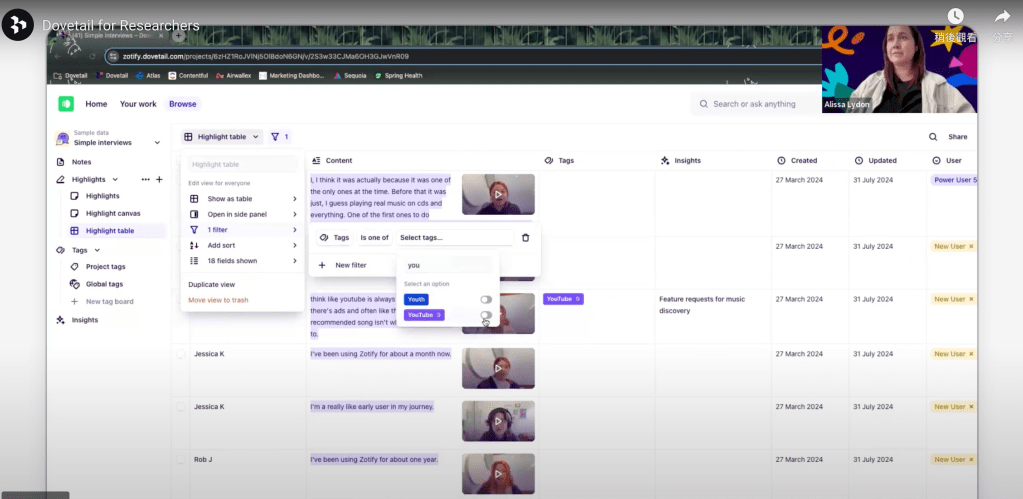
Task: Check the 'about a month now' Jessica K row
Action: pyautogui.click(x=181, y=354)
